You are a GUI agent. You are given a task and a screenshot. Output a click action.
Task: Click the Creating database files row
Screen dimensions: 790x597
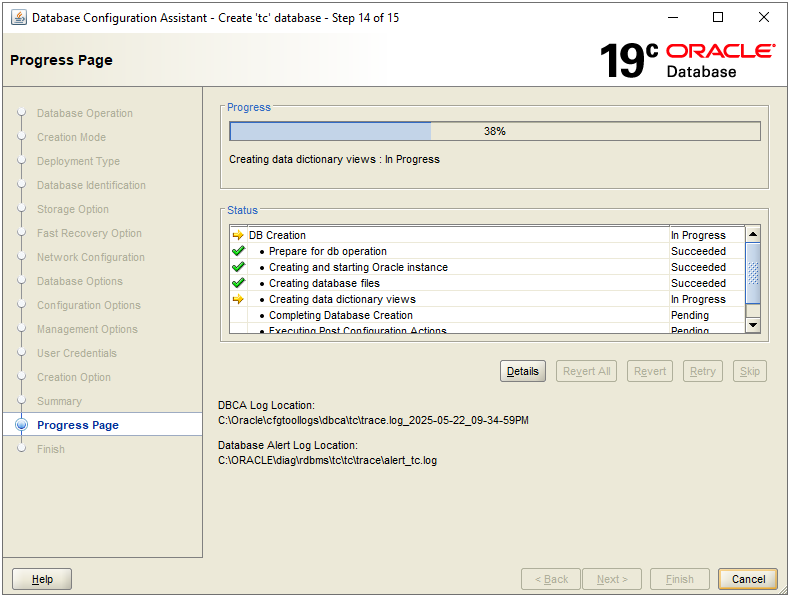(487, 283)
